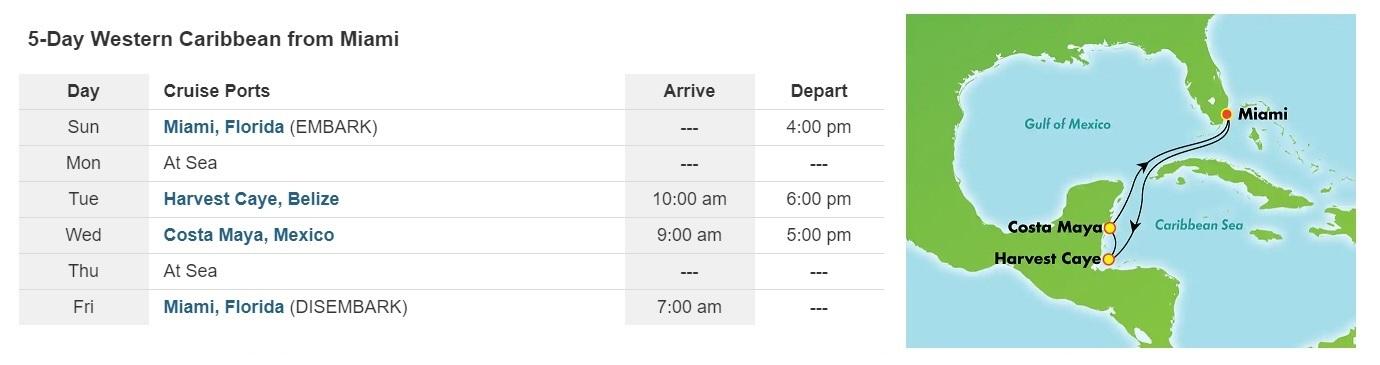Open the Miami, Florida embark link
The height and width of the screenshot is (365, 1380).
(x=223, y=127)
